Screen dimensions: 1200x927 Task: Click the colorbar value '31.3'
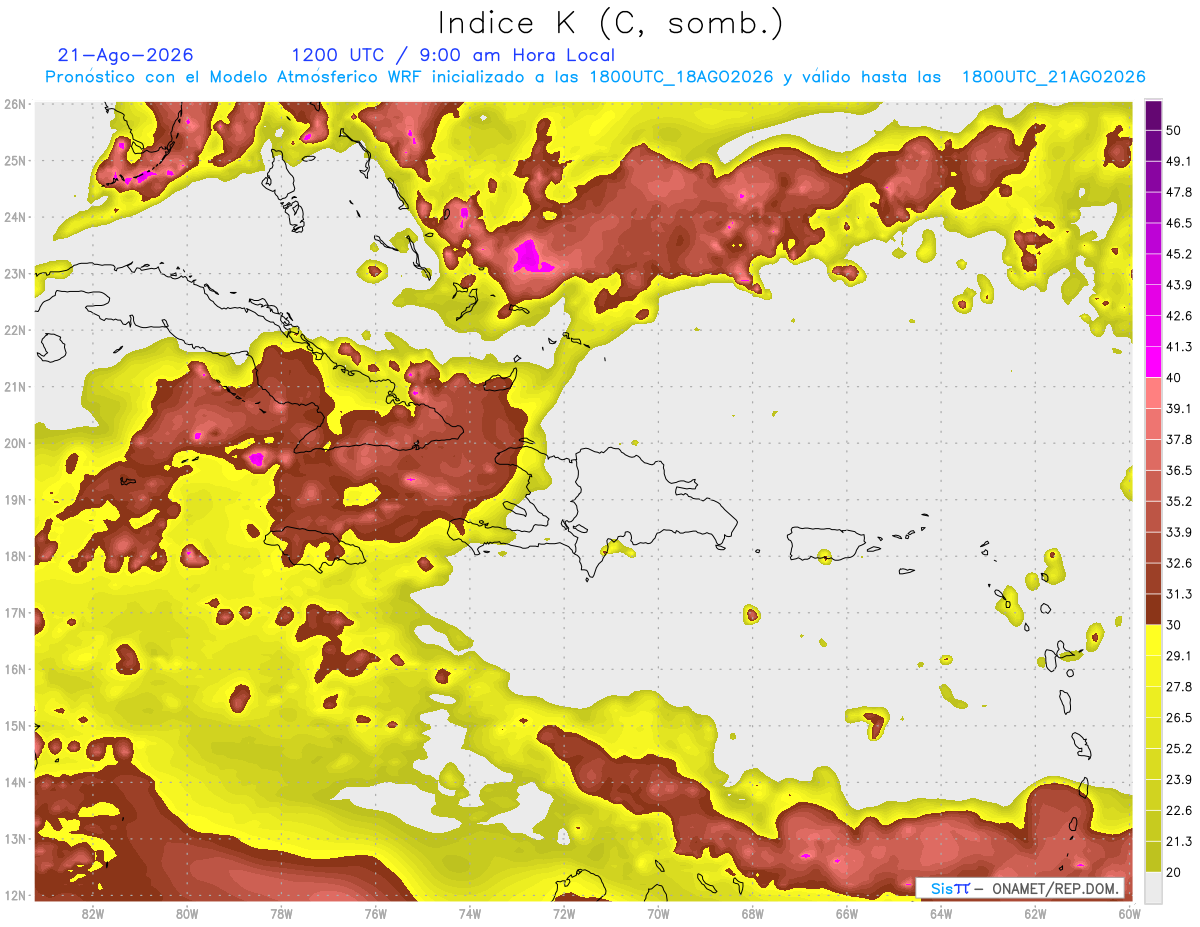(1179, 594)
